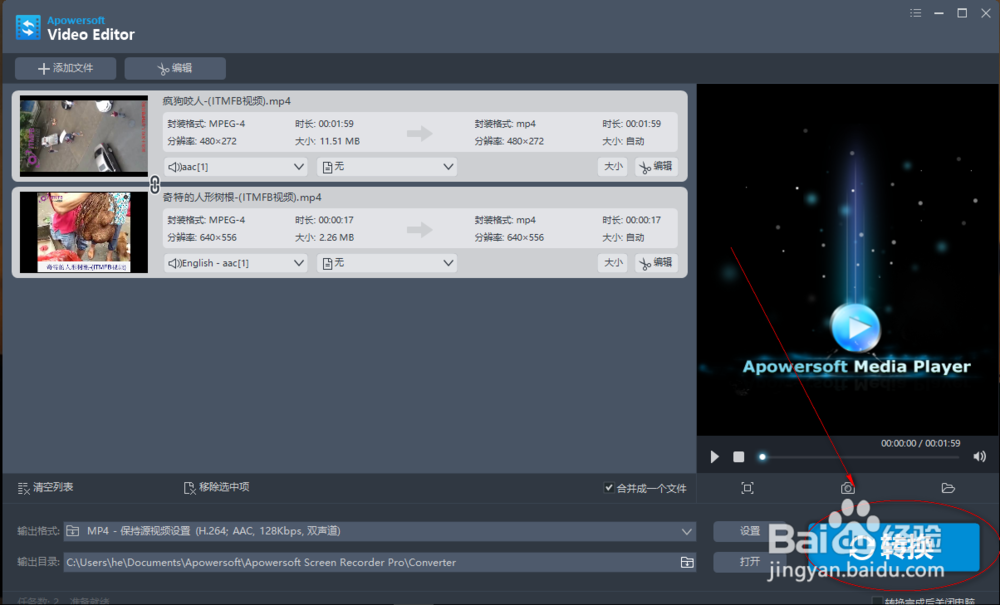1000x605 pixels.
Task: Click the playback progress slider
Action: (860, 456)
